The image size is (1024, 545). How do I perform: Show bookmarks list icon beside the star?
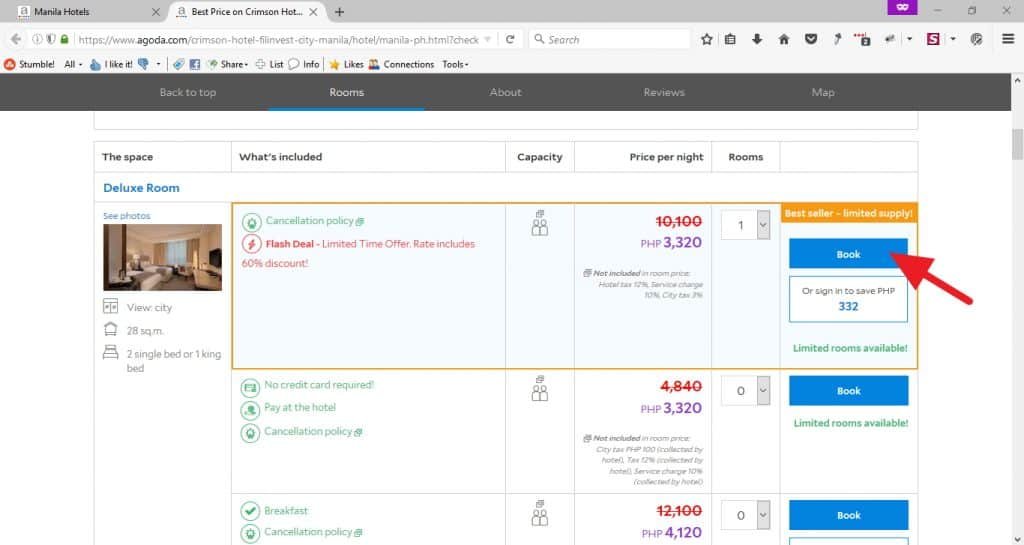(x=730, y=39)
